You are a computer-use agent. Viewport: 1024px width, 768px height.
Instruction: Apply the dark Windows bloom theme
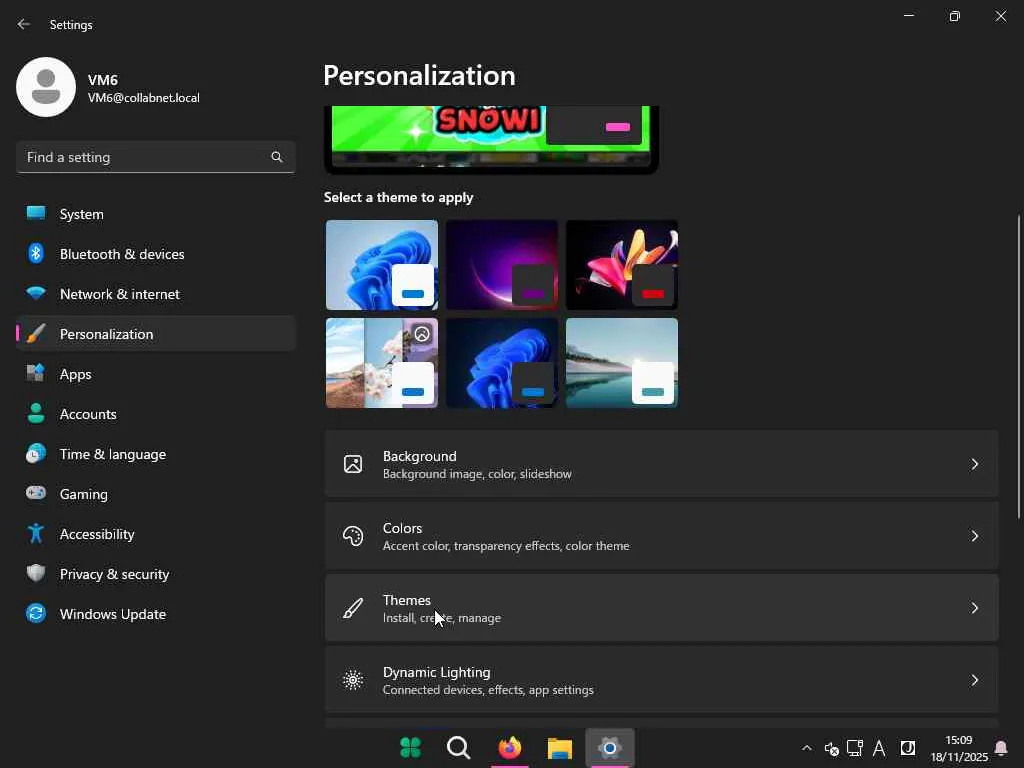(x=502, y=363)
